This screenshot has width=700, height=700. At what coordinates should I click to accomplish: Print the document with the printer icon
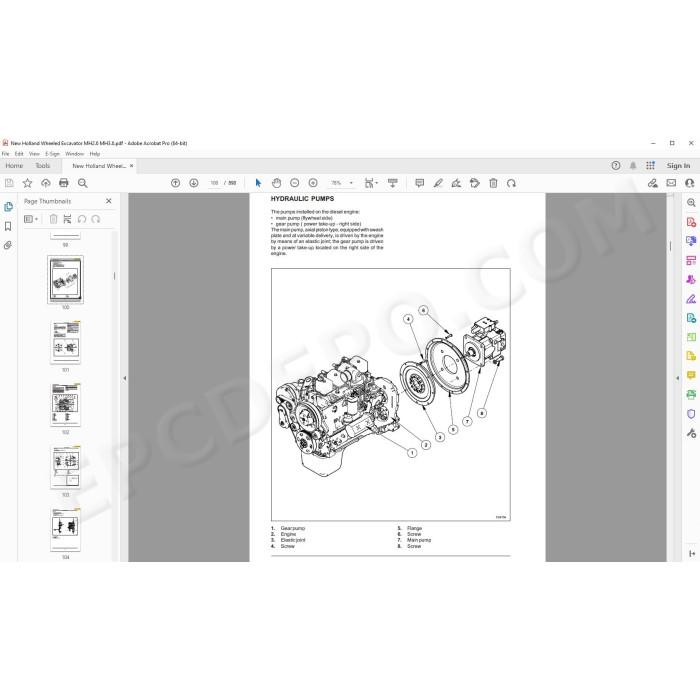pos(64,183)
